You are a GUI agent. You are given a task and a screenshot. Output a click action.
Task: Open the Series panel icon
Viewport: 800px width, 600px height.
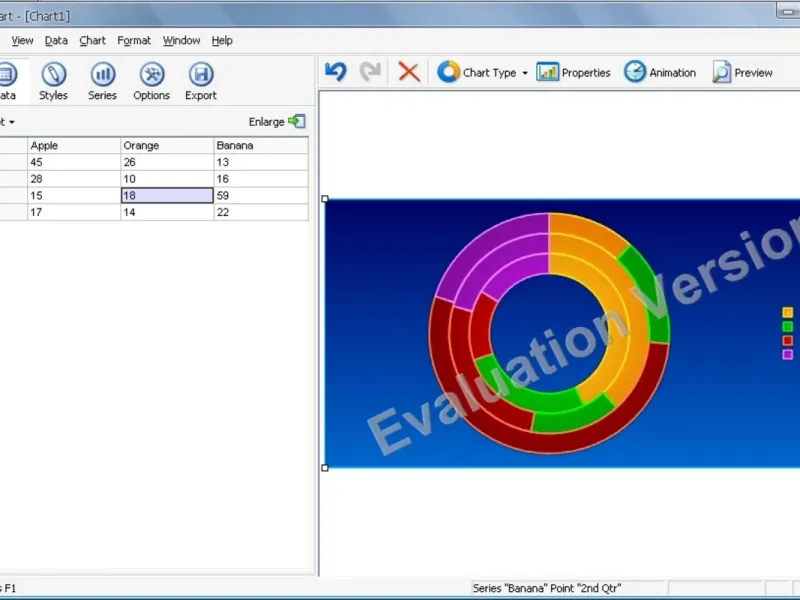103,74
